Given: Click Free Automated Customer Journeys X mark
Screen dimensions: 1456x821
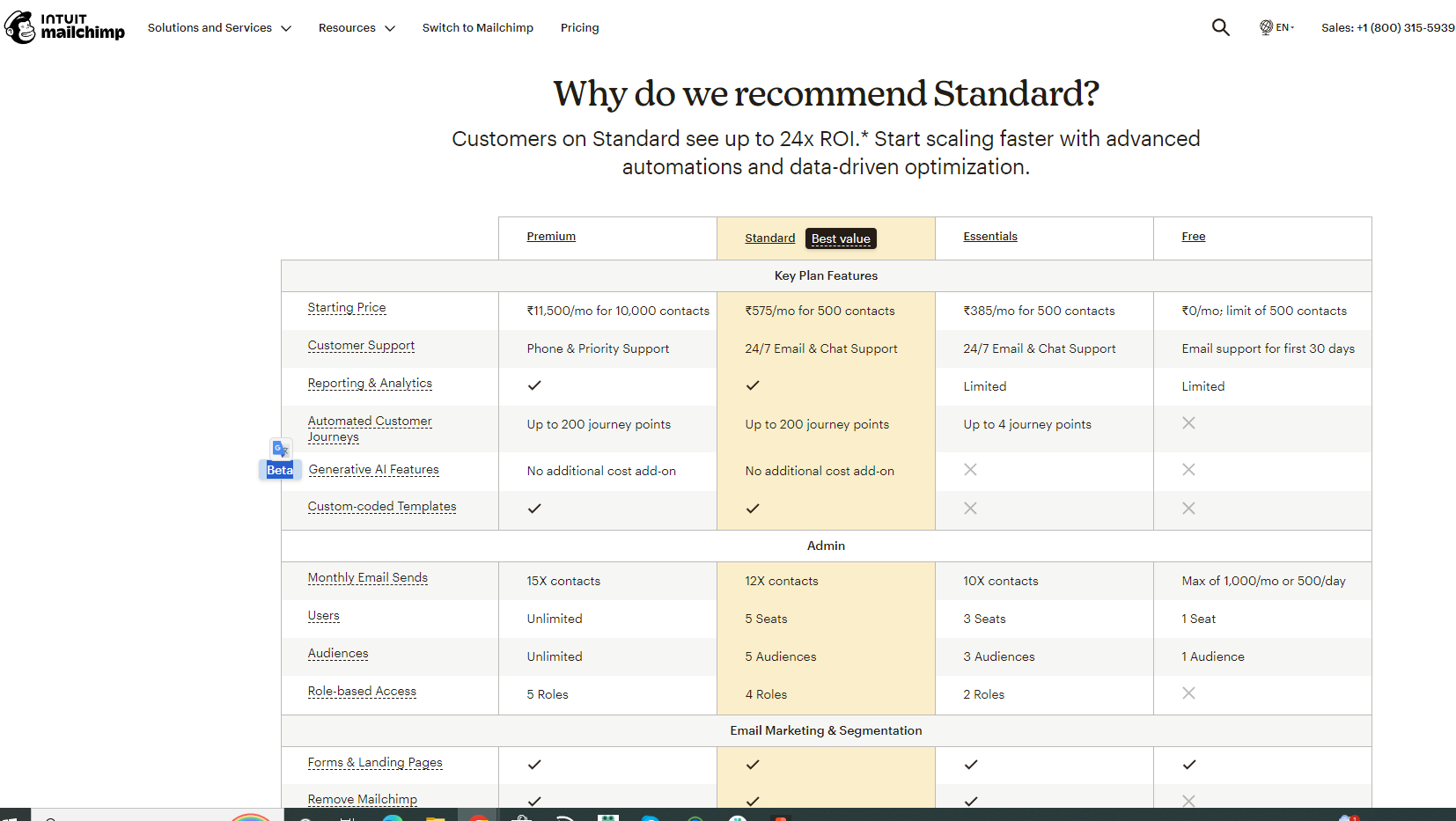Looking at the screenshot, I should (1188, 423).
